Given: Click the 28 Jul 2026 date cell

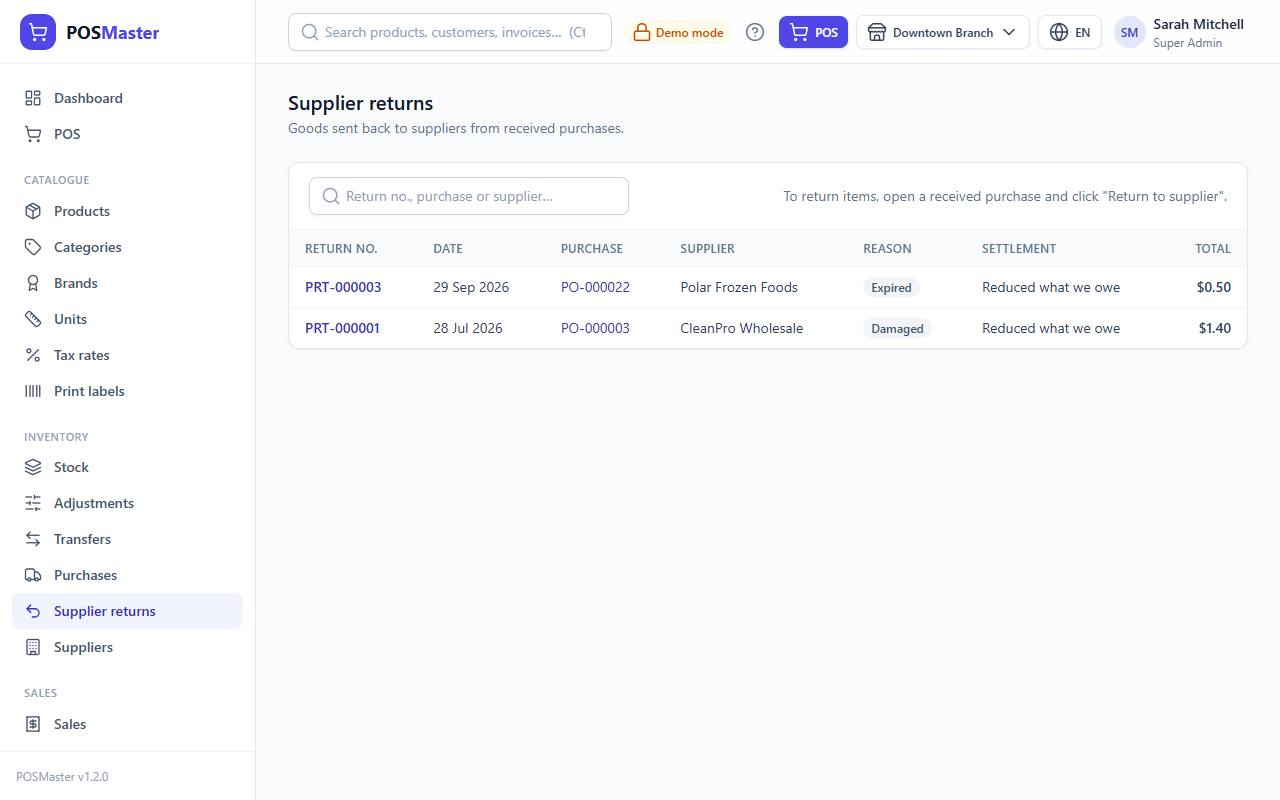Looking at the screenshot, I should point(468,328).
